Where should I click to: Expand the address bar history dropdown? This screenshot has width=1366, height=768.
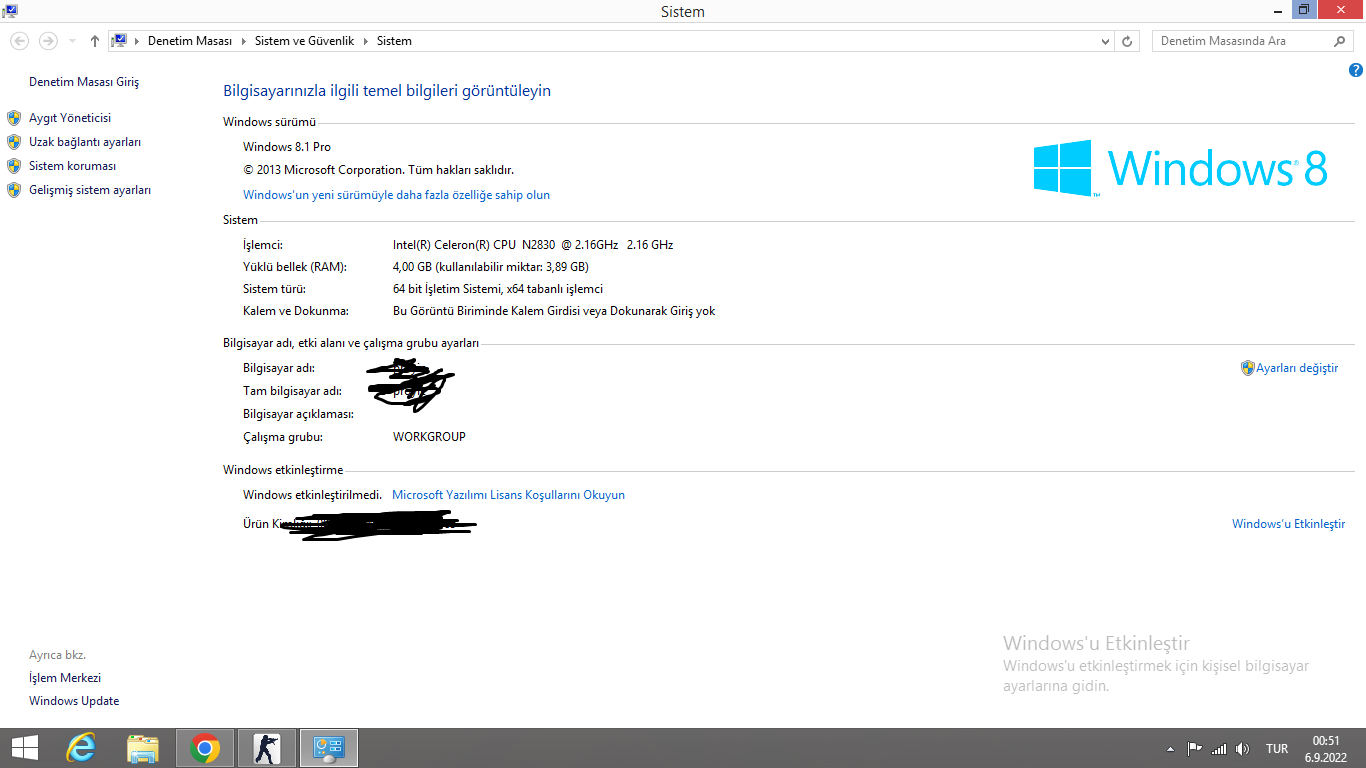point(1105,41)
